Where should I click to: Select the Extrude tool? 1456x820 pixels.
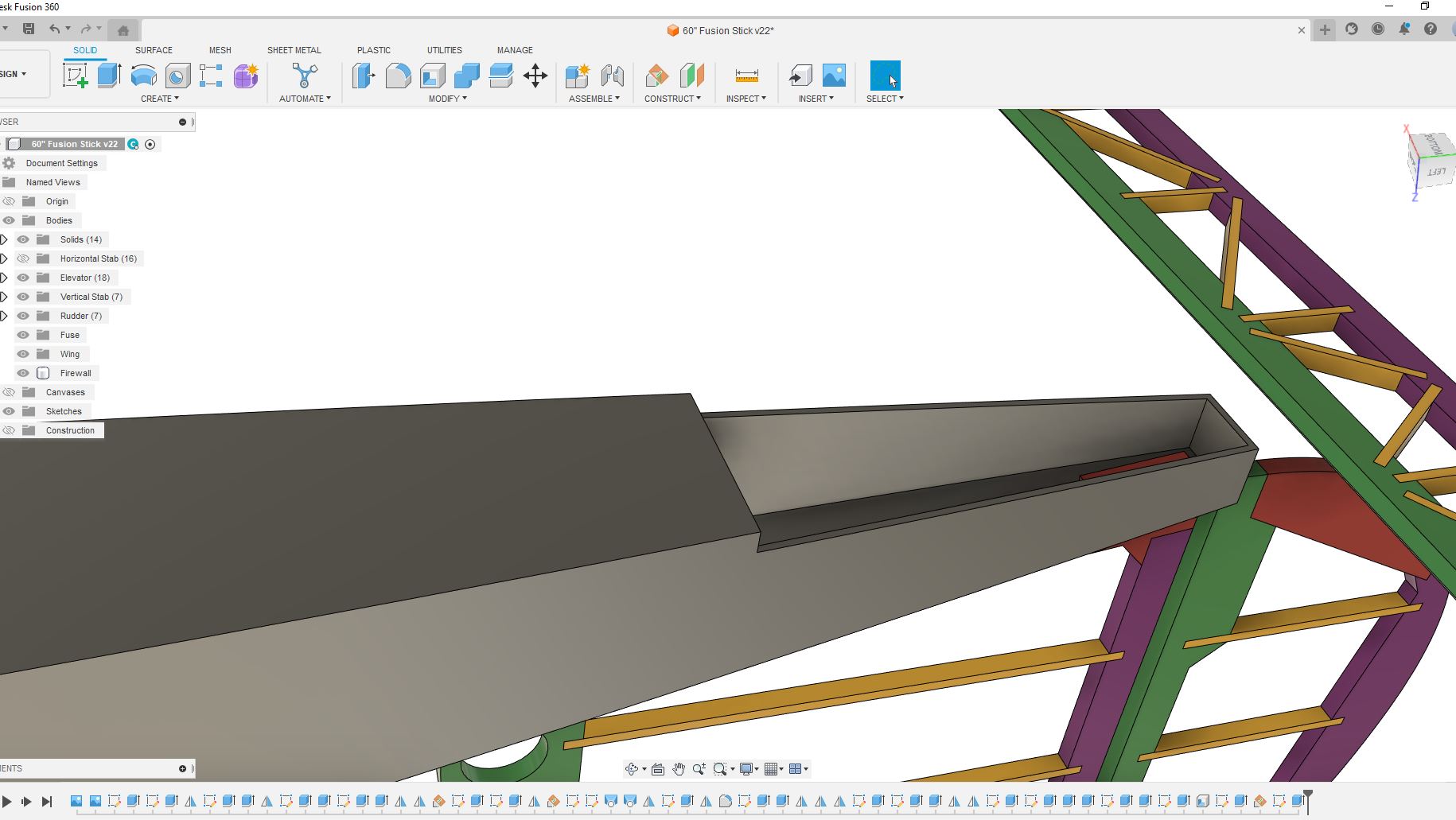pos(109,76)
